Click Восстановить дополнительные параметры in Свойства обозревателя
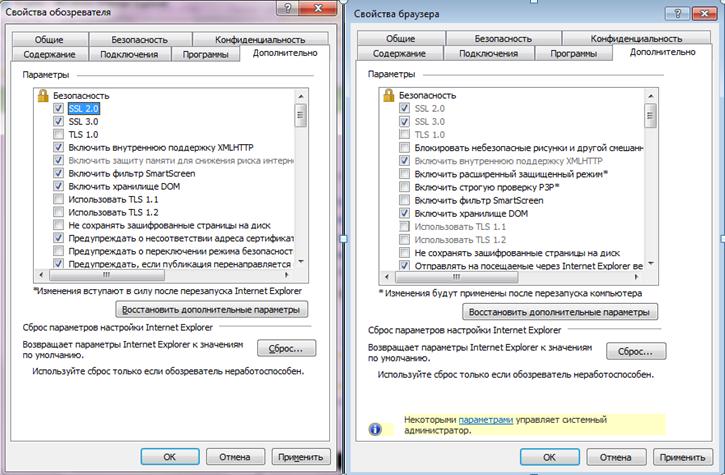Image resolution: width=725 pixels, height=475 pixels. pos(211,309)
